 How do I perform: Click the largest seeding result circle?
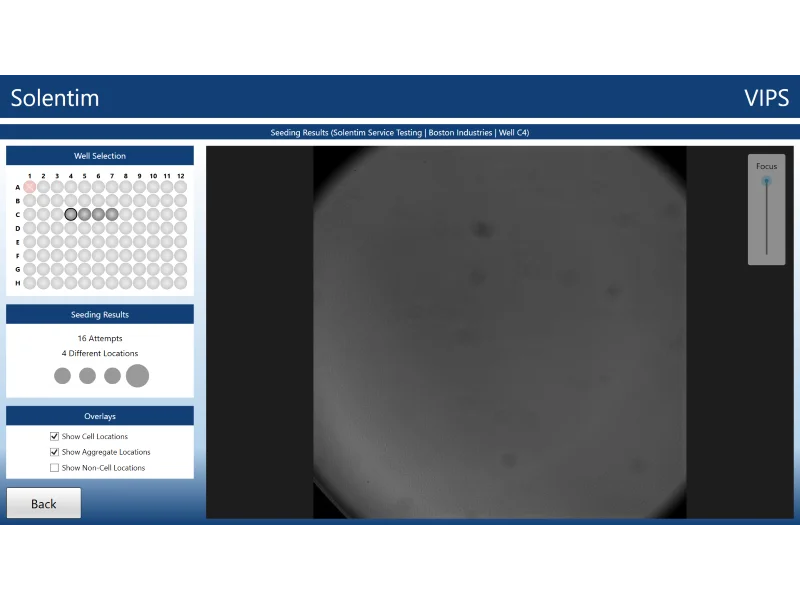[x=137, y=376]
